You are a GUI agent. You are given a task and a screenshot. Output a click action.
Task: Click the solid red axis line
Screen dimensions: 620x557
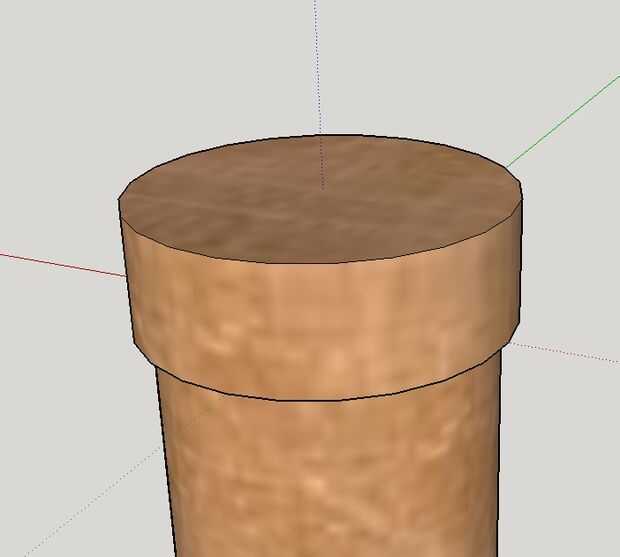pyautogui.click(x=61, y=264)
